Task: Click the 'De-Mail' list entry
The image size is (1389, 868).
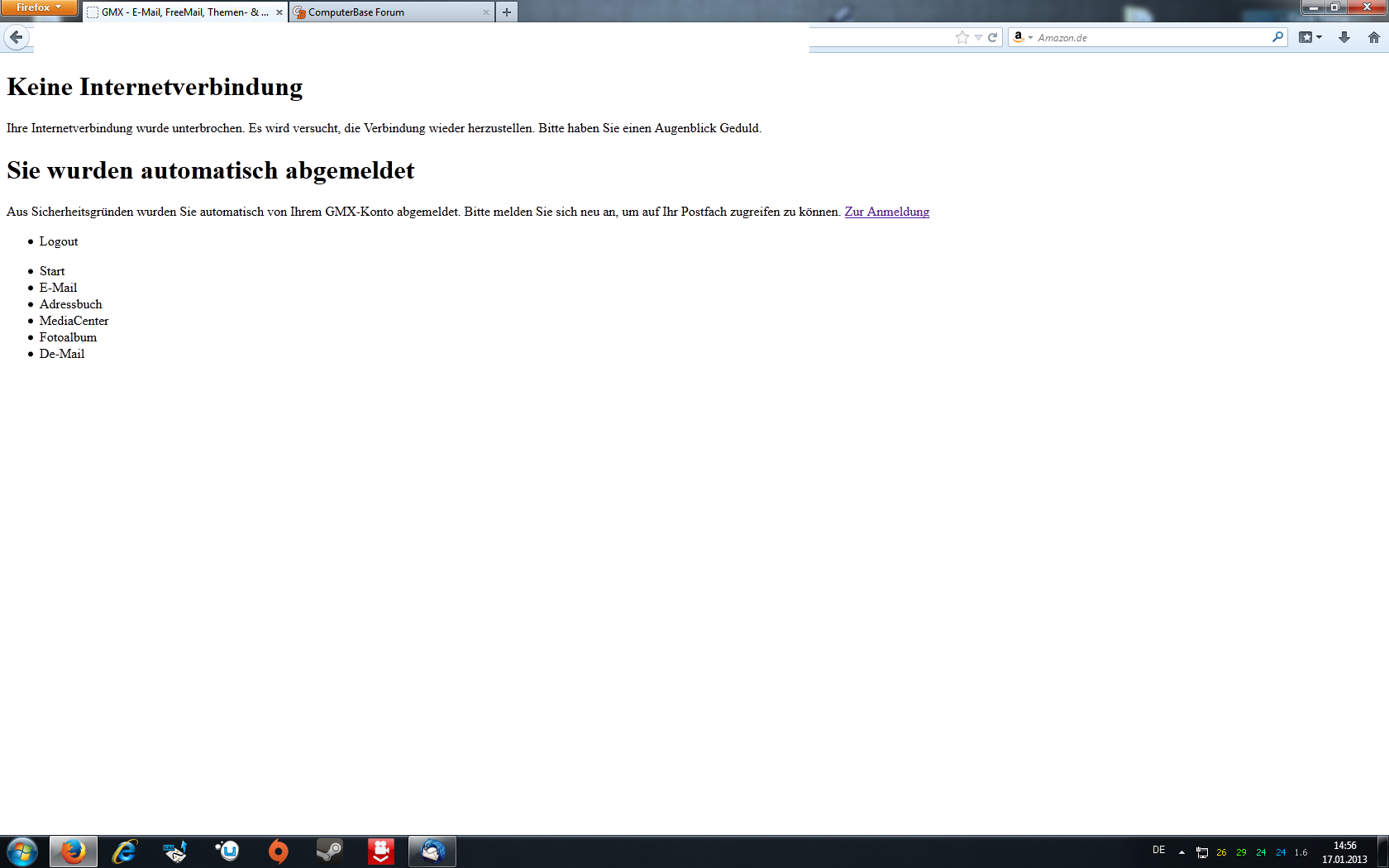Action: (x=62, y=354)
